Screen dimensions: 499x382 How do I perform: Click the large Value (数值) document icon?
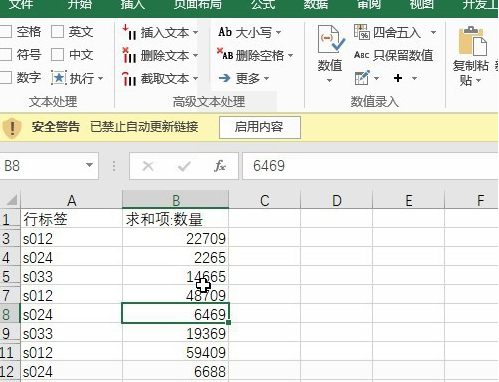coord(331,39)
